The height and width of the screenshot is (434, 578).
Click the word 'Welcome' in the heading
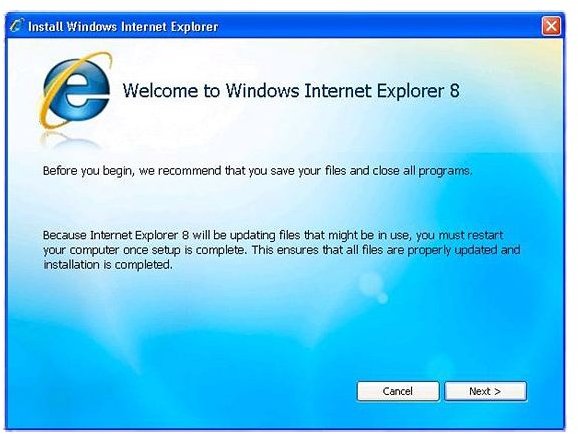(x=160, y=91)
